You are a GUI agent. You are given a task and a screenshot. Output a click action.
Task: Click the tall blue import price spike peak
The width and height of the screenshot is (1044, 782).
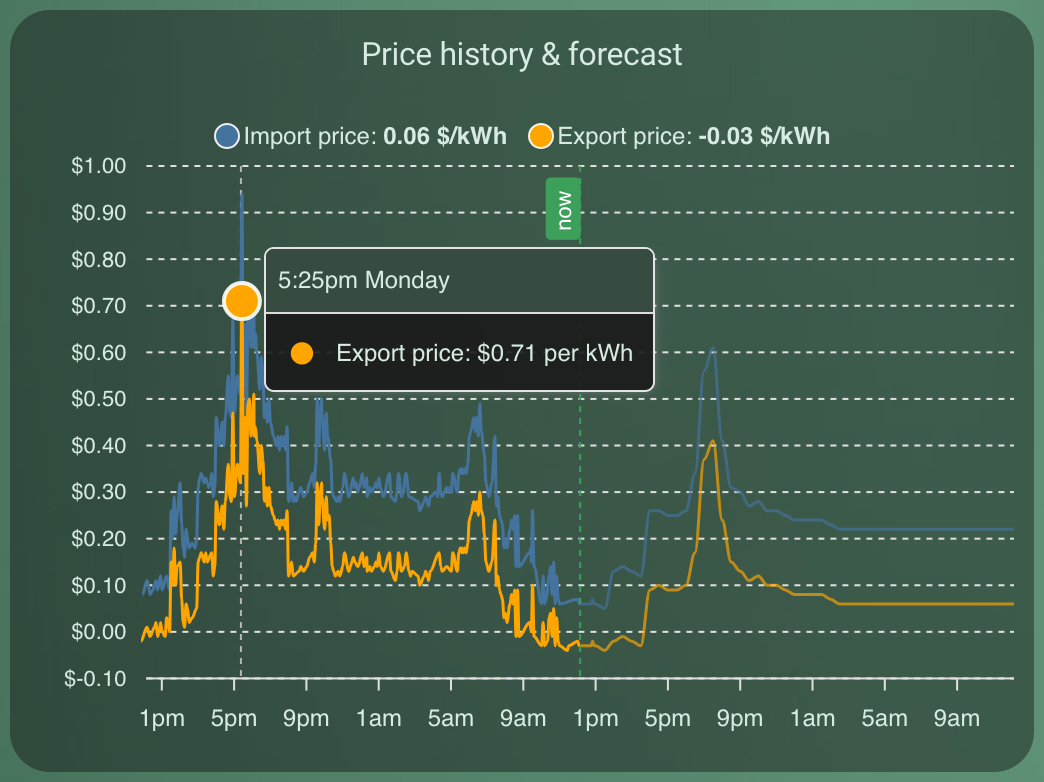pyautogui.click(x=241, y=194)
